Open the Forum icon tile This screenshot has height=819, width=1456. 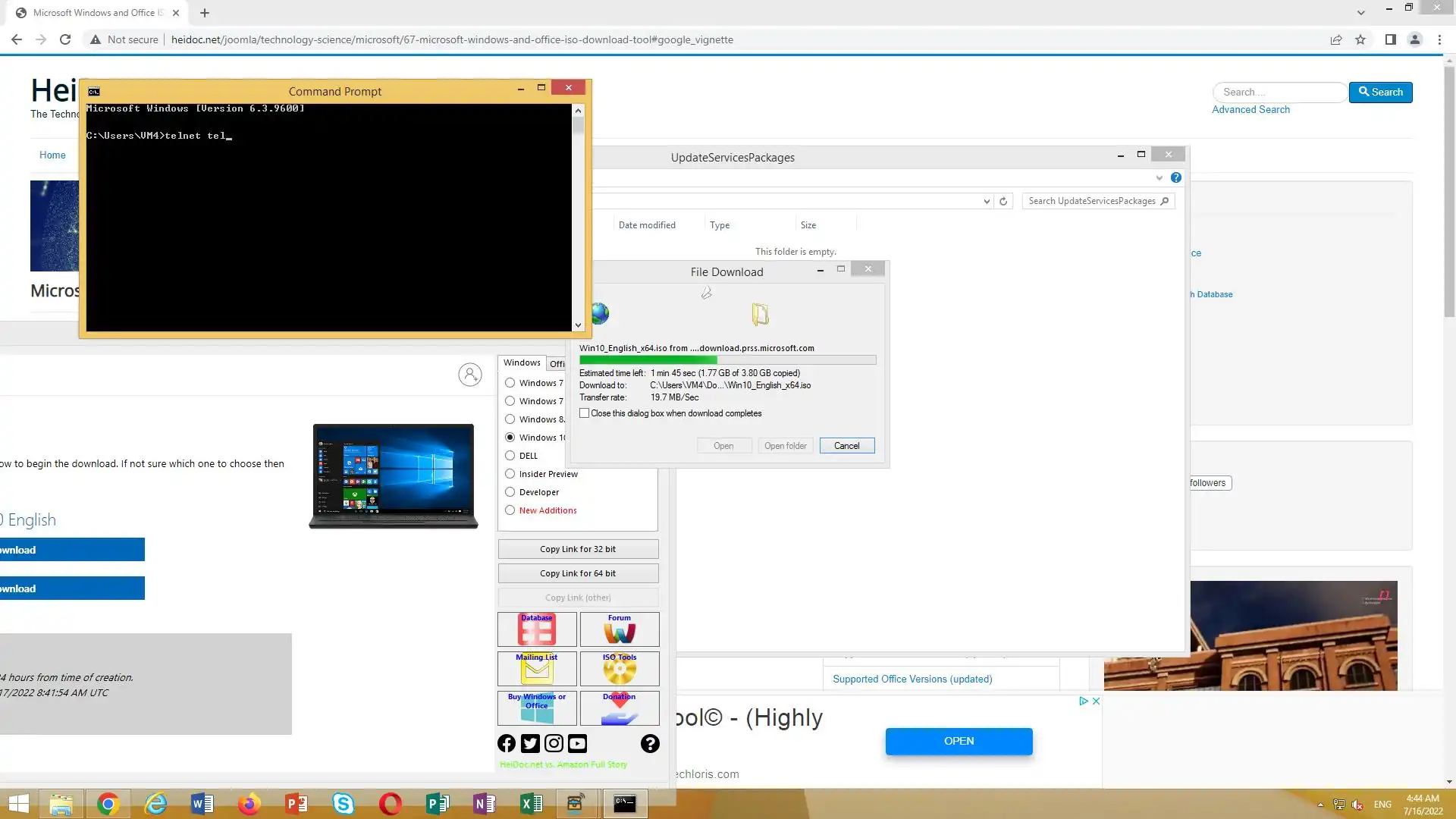pyautogui.click(x=619, y=629)
